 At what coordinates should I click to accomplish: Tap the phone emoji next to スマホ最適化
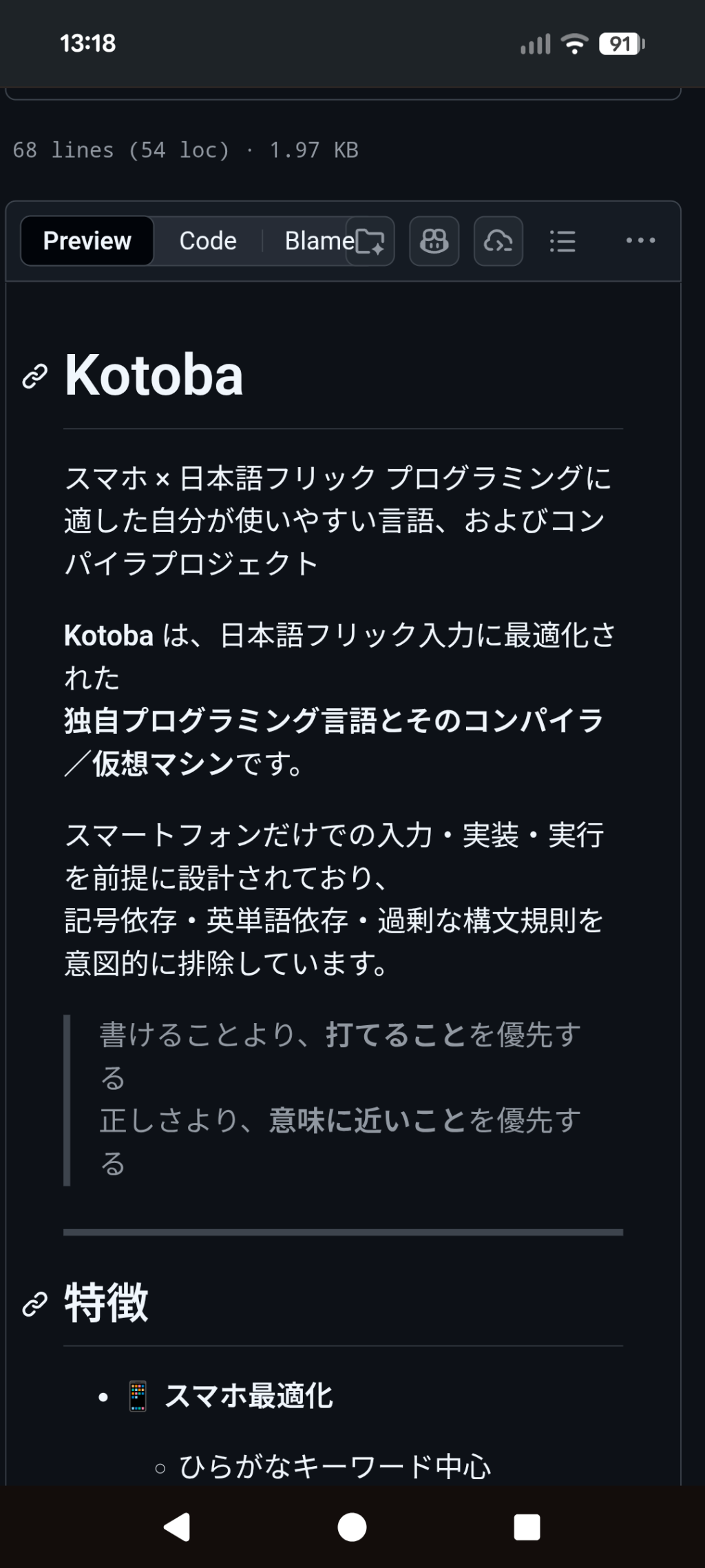[x=138, y=1396]
